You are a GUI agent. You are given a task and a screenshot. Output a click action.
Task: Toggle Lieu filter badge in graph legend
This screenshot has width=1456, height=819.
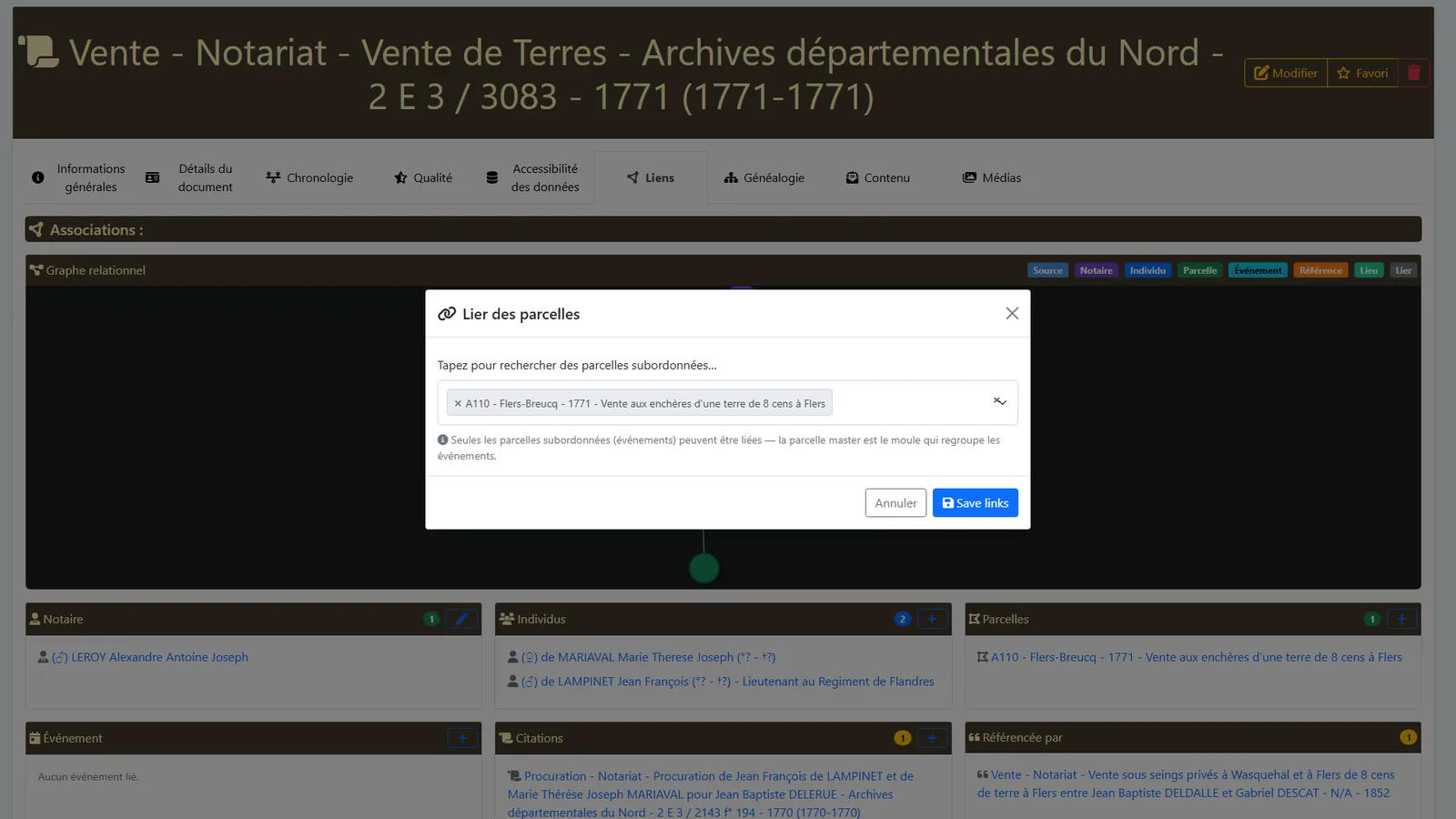(x=1369, y=270)
